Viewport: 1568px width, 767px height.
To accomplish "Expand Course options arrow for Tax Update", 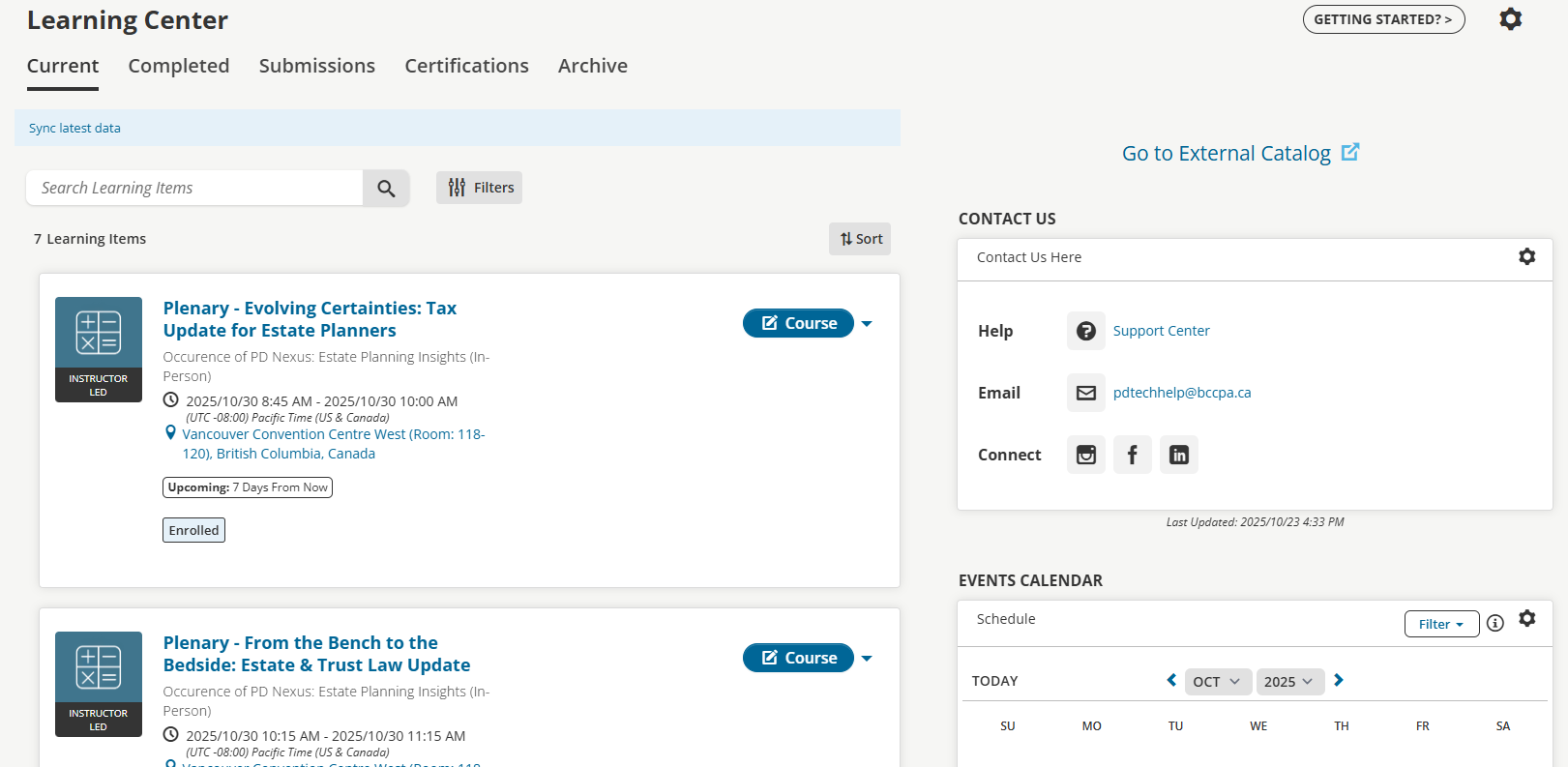I will coord(867,324).
